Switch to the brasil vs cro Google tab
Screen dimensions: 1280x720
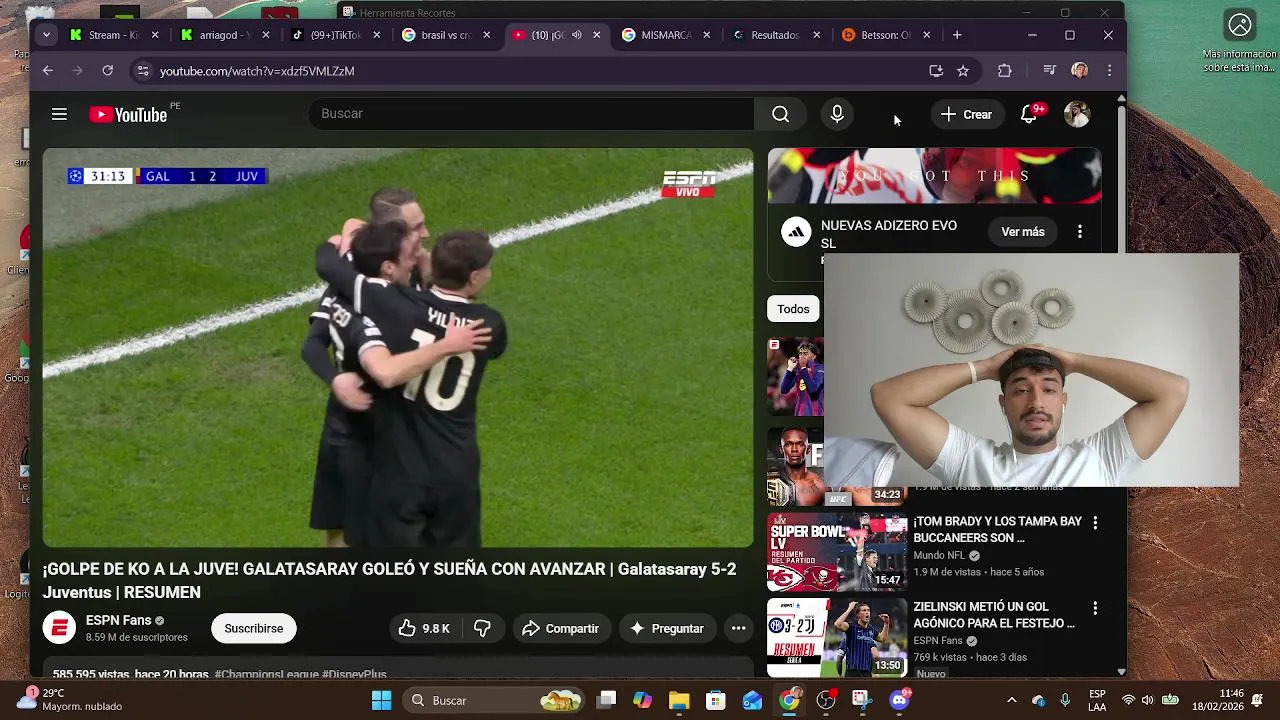(x=446, y=35)
